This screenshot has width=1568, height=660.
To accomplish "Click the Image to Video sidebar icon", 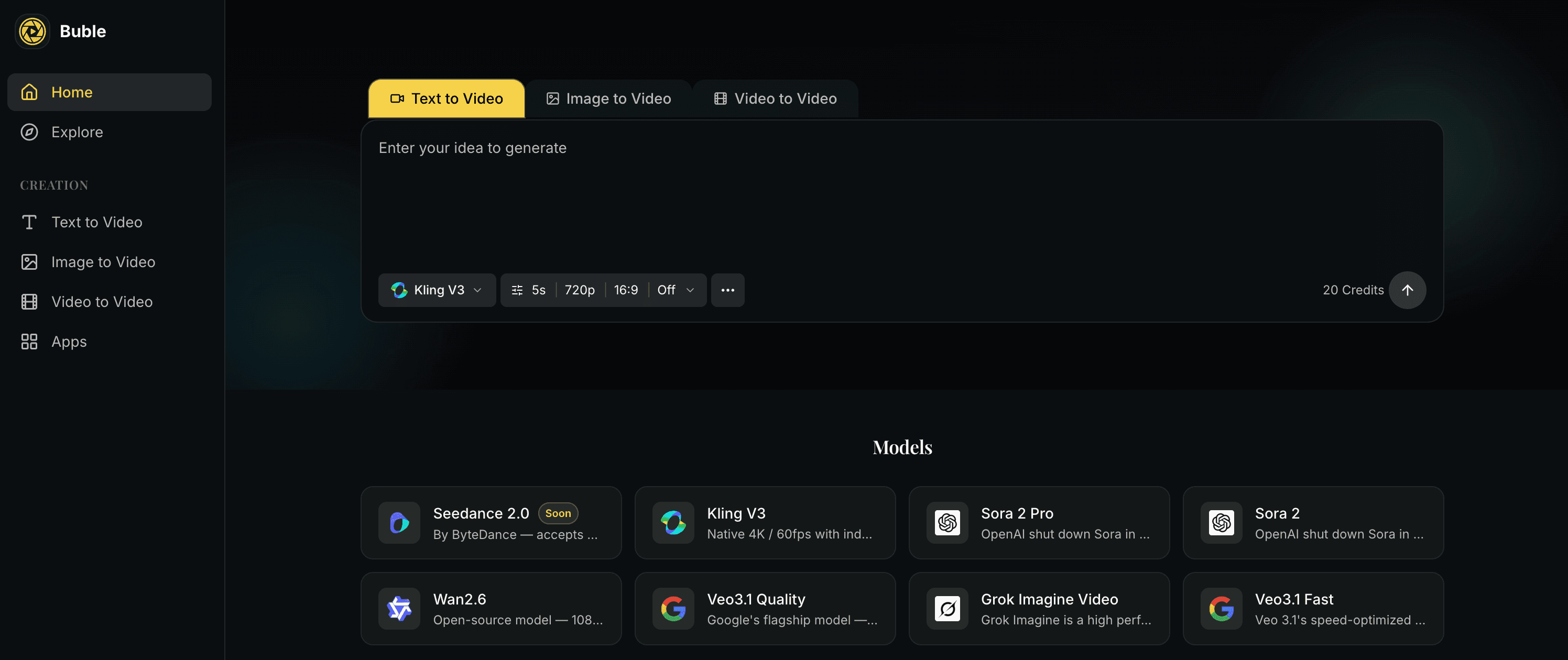I will tap(29, 261).
